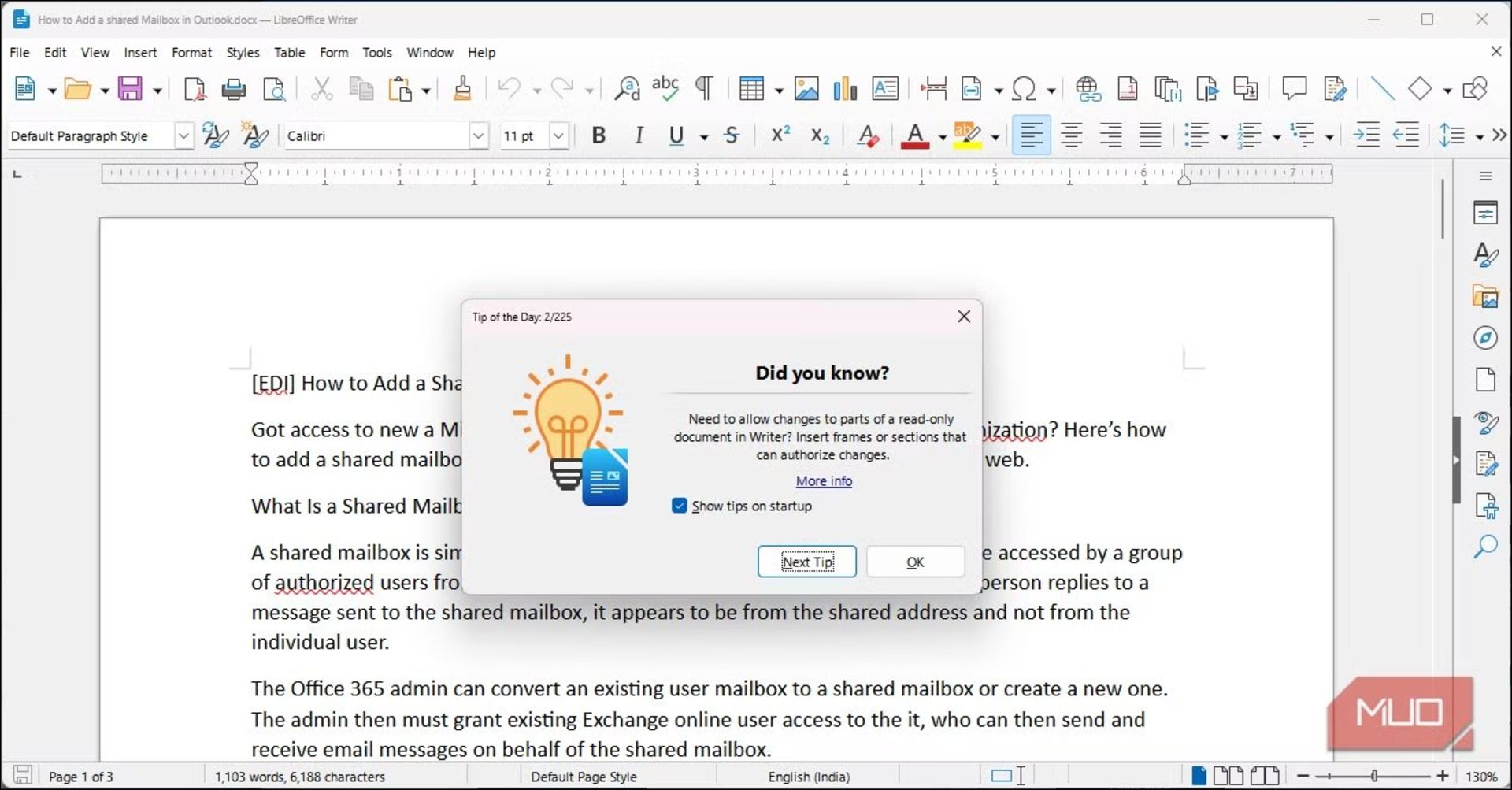This screenshot has width=1512, height=790.
Task: Click the Zoom Out minus button
Action: [1303, 776]
